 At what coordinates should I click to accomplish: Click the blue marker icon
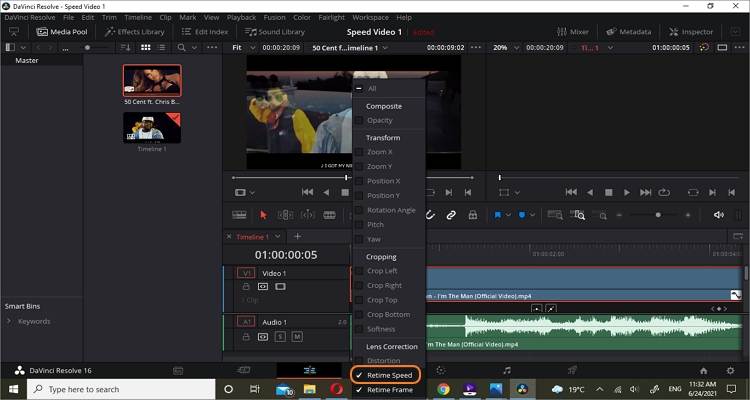[x=522, y=215]
